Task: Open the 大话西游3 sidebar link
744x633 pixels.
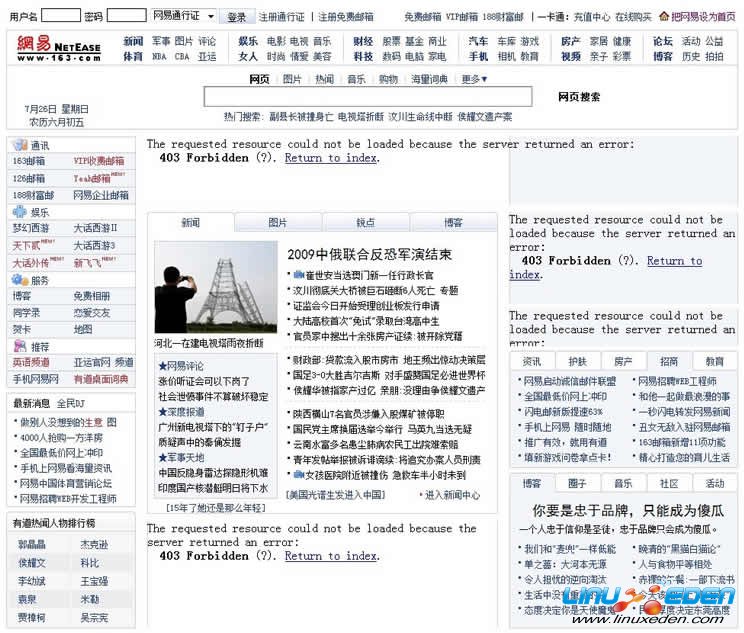Action: (x=94, y=246)
